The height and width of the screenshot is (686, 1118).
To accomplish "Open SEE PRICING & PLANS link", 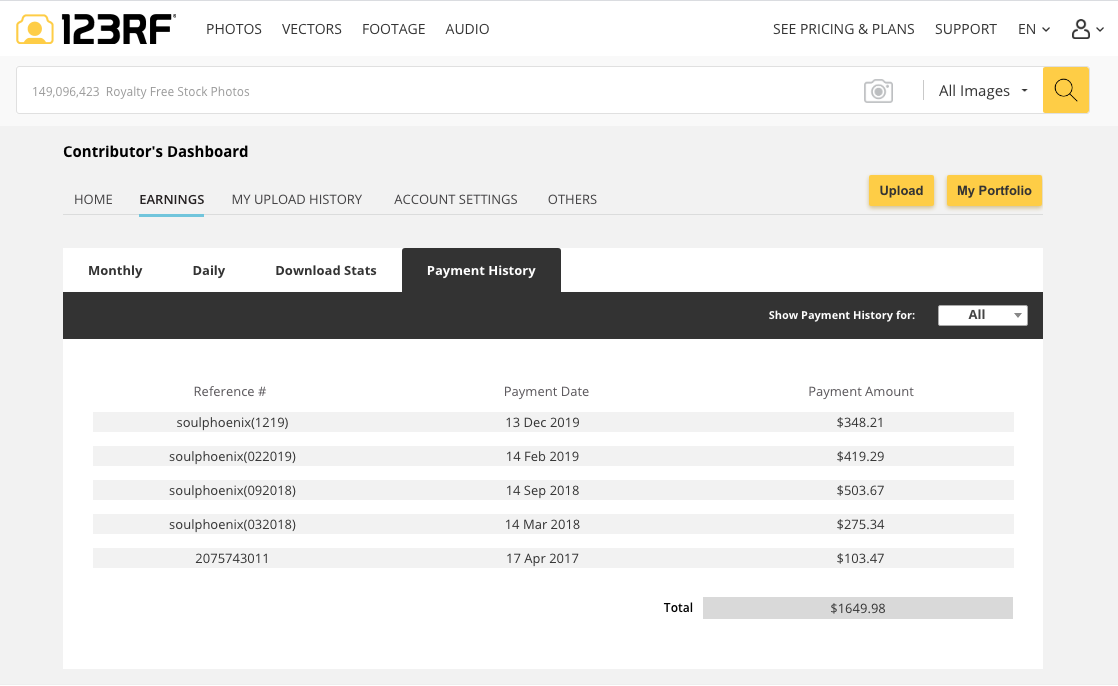I will tap(843, 29).
